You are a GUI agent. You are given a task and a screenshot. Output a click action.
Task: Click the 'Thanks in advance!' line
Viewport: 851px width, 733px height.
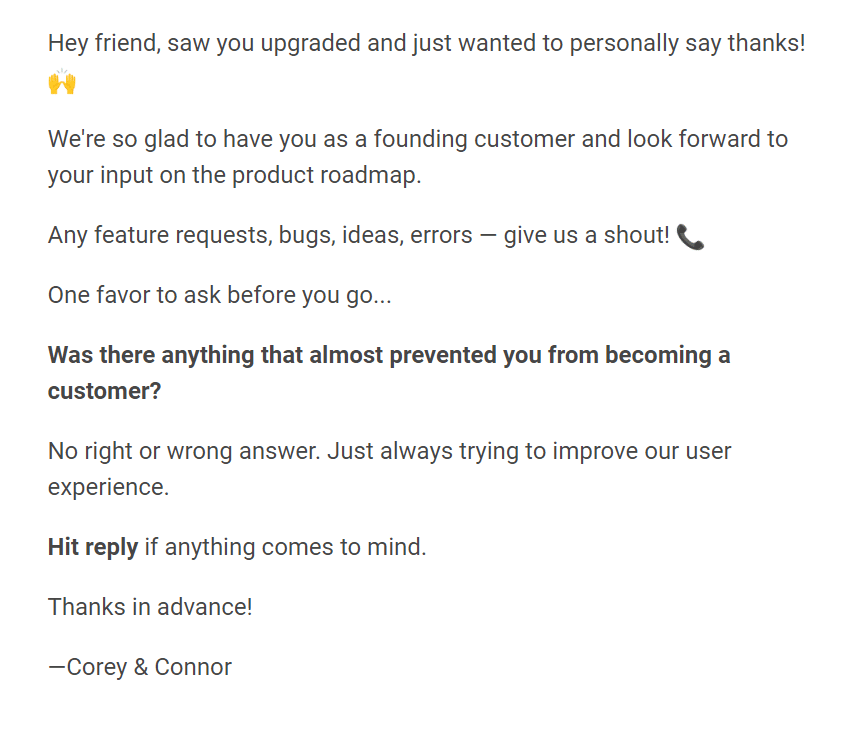(150, 607)
